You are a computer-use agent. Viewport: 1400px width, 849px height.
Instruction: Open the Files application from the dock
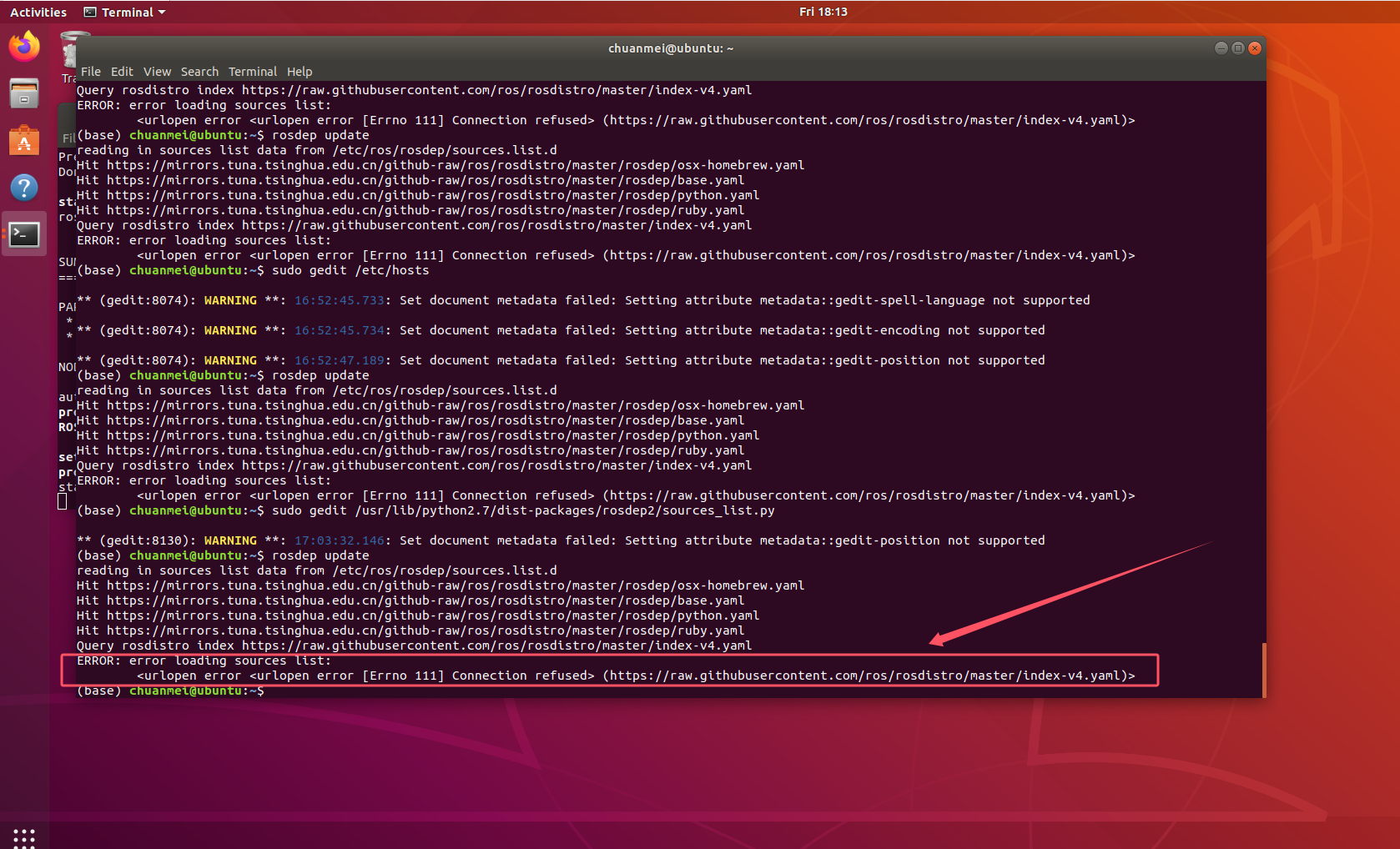tap(24, 93)
